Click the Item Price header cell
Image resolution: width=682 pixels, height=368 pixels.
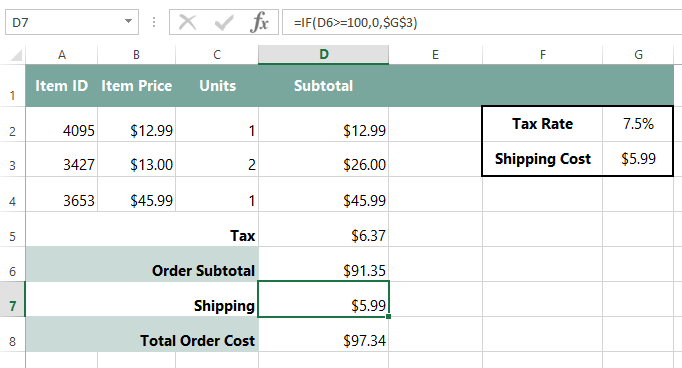(137, 86)
